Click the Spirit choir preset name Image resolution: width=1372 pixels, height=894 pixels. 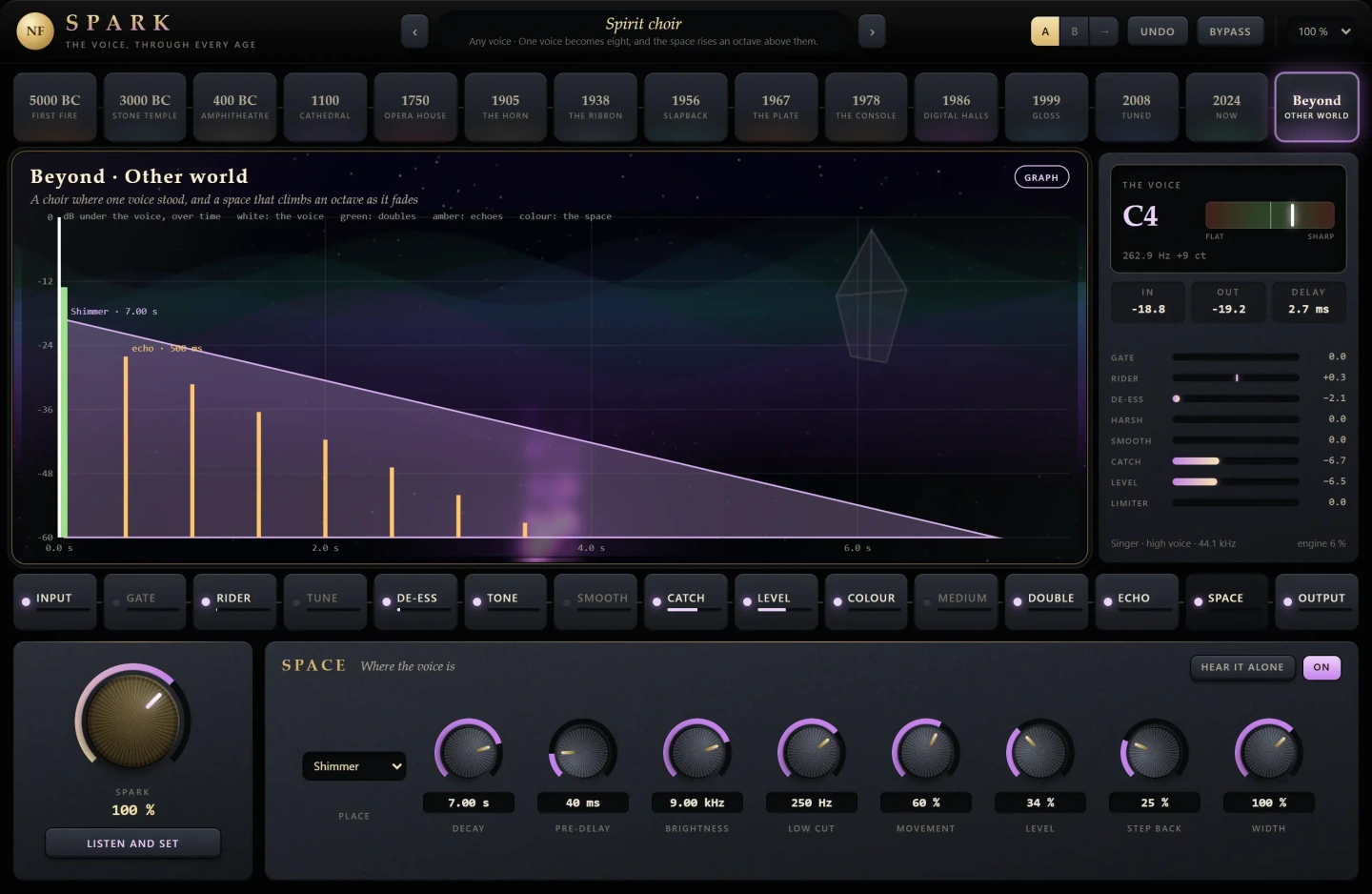tap(643, 24)
